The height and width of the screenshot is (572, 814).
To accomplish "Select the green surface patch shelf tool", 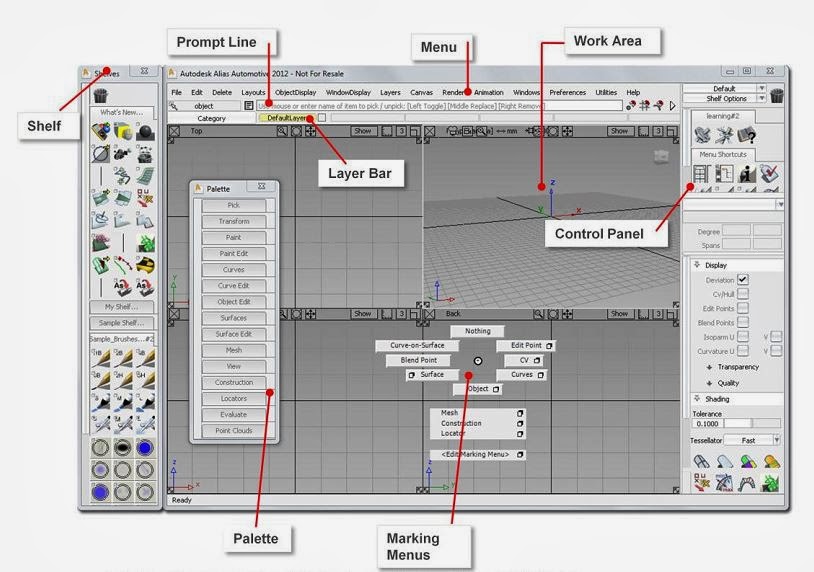I will (145, 176).
